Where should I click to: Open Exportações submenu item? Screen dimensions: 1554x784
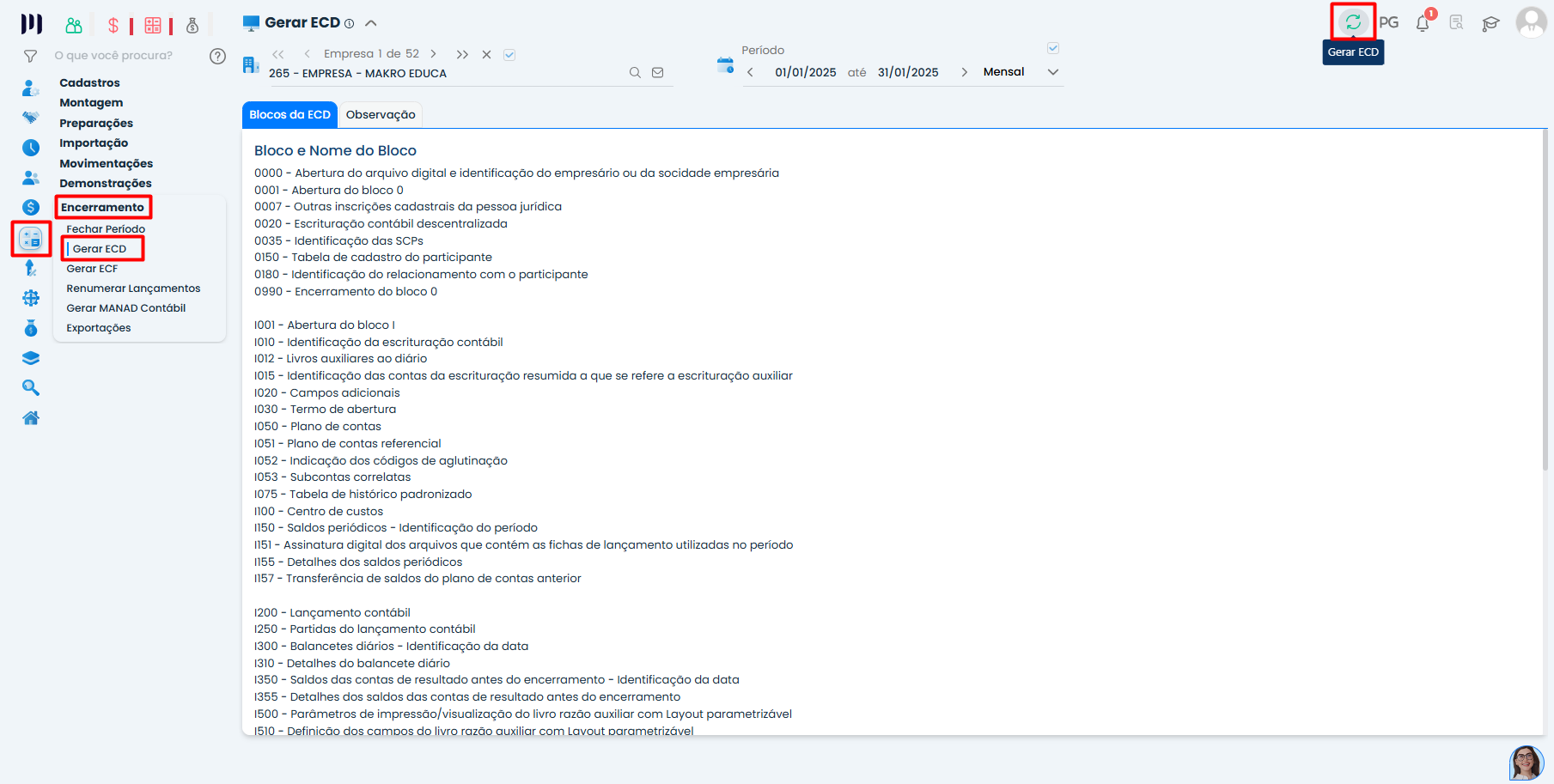coord(99,328)
